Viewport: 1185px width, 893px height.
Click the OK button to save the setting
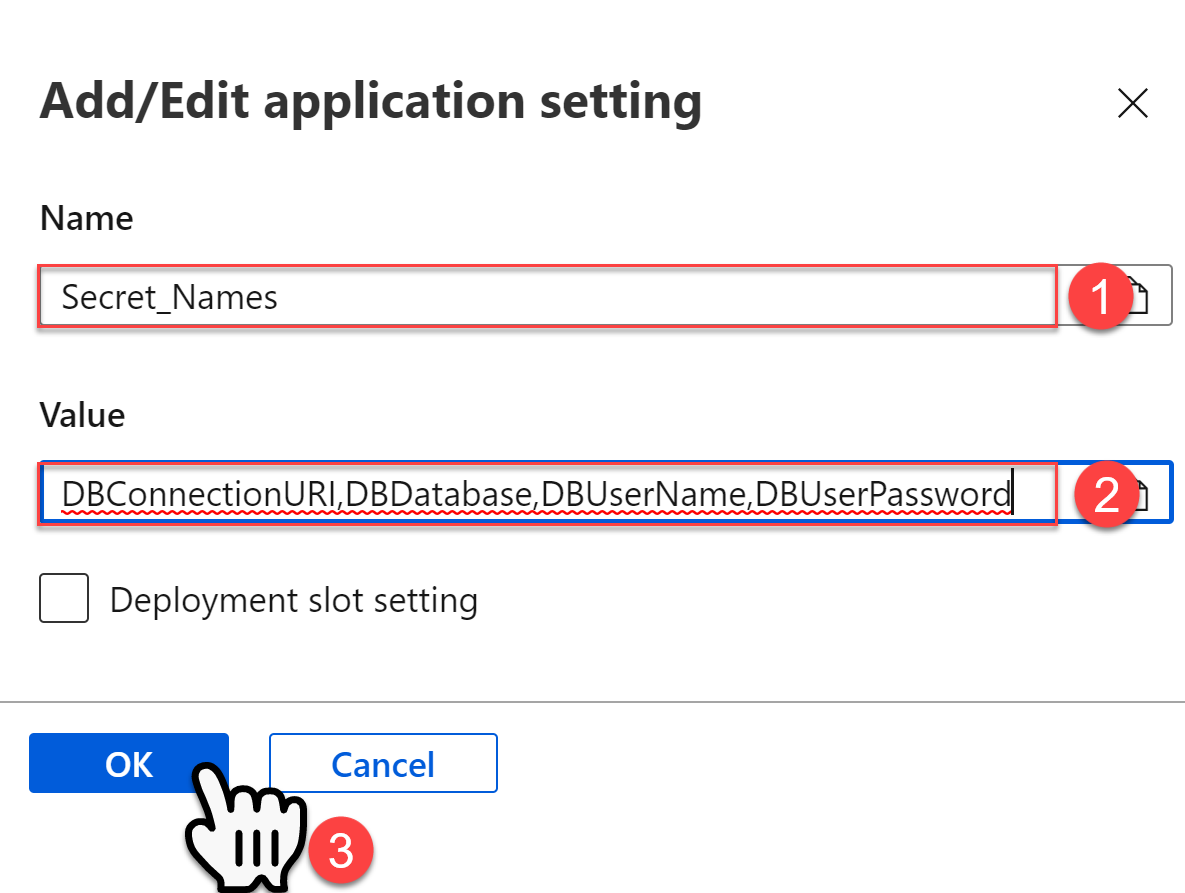pos(128,763)
